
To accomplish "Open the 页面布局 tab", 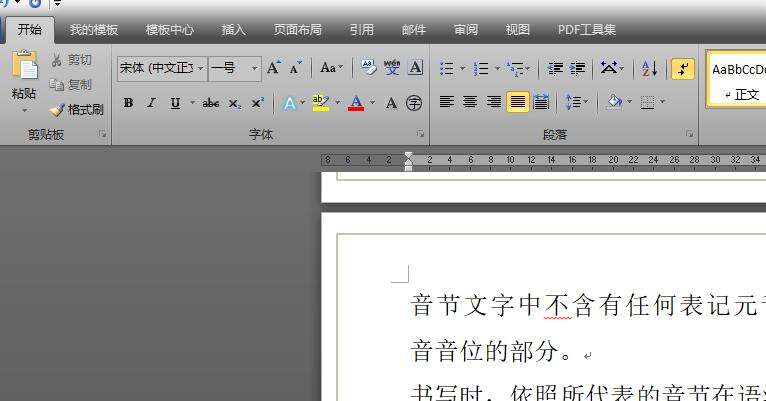I will (298, 30).
